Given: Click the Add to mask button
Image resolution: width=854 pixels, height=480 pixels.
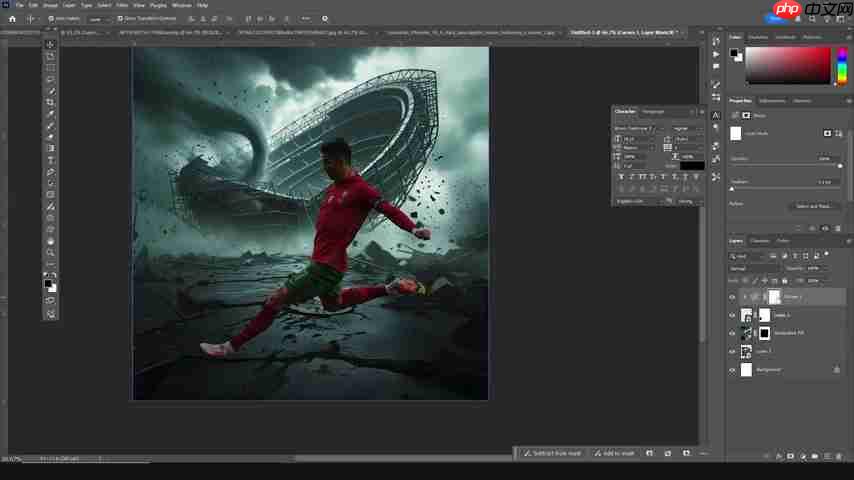Looking at the screenshot, I should click(616, 453).
